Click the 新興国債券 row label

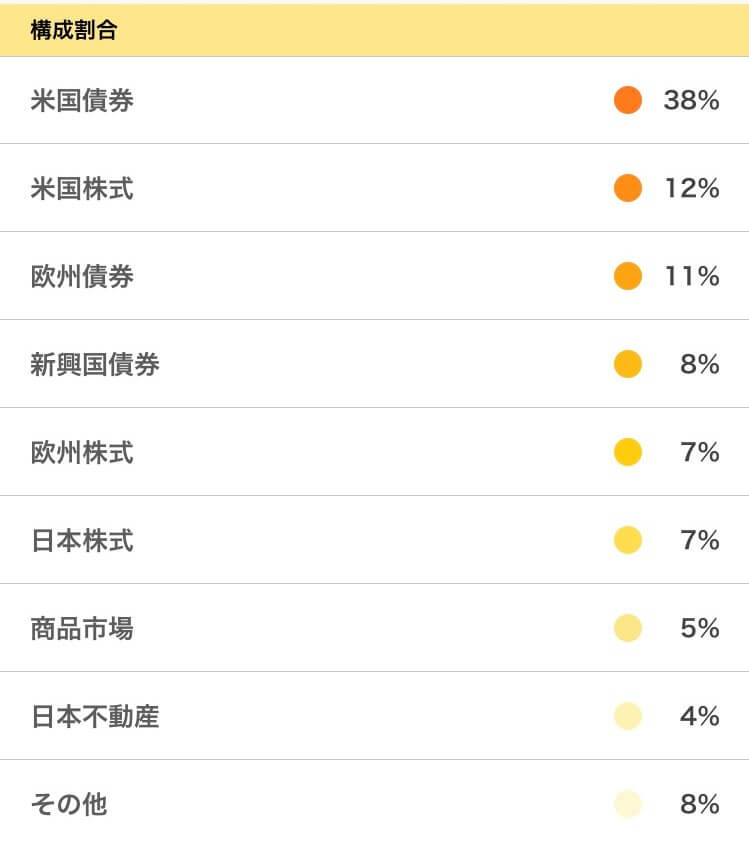tap(95, 364)
